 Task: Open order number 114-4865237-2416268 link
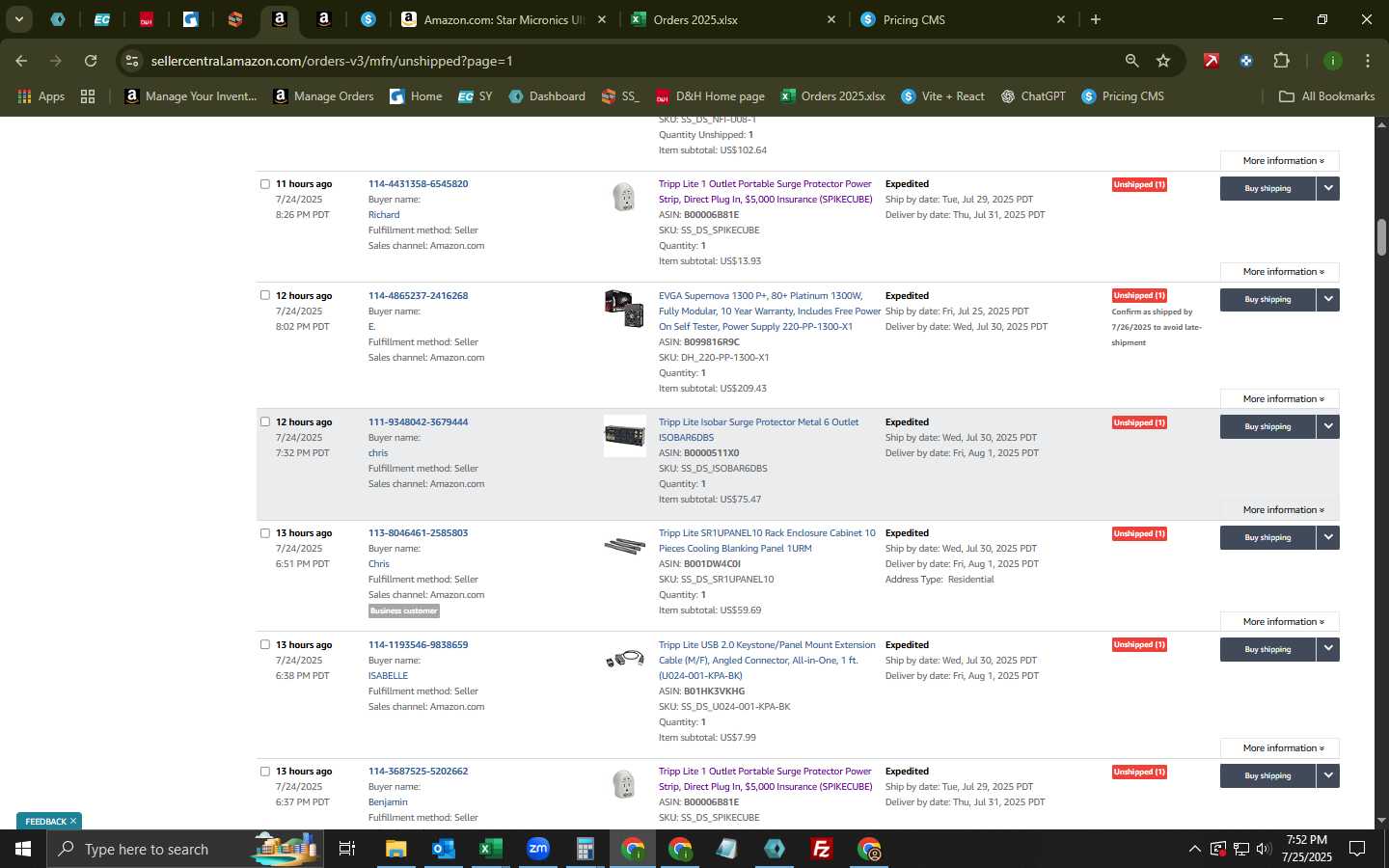(418, 295)
